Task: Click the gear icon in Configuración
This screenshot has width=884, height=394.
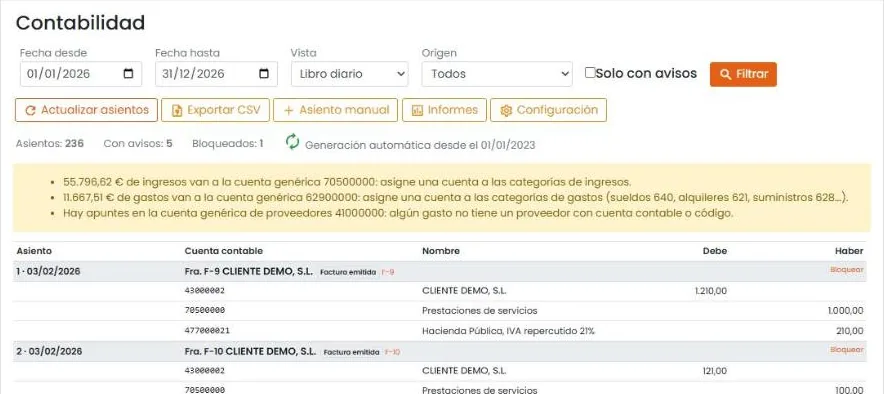Action: [506, 110]
